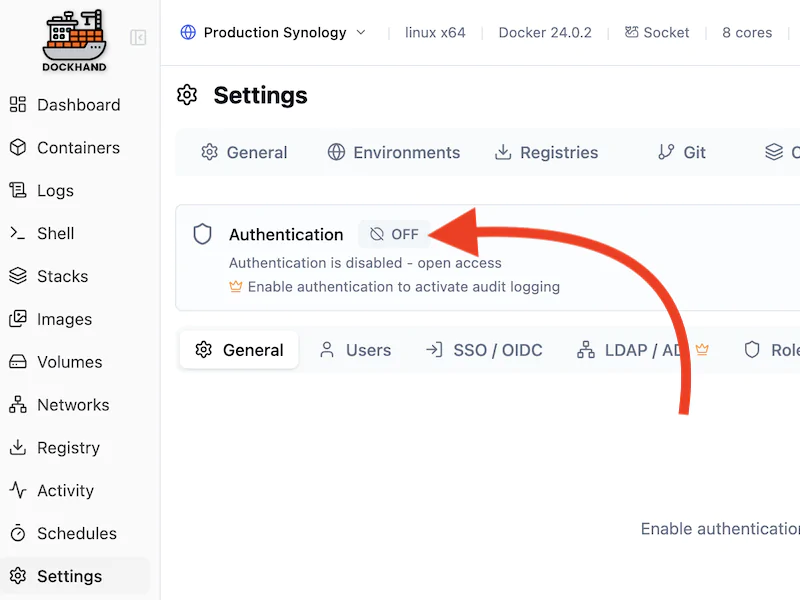Select the Git settings tab

click(681, 152)
